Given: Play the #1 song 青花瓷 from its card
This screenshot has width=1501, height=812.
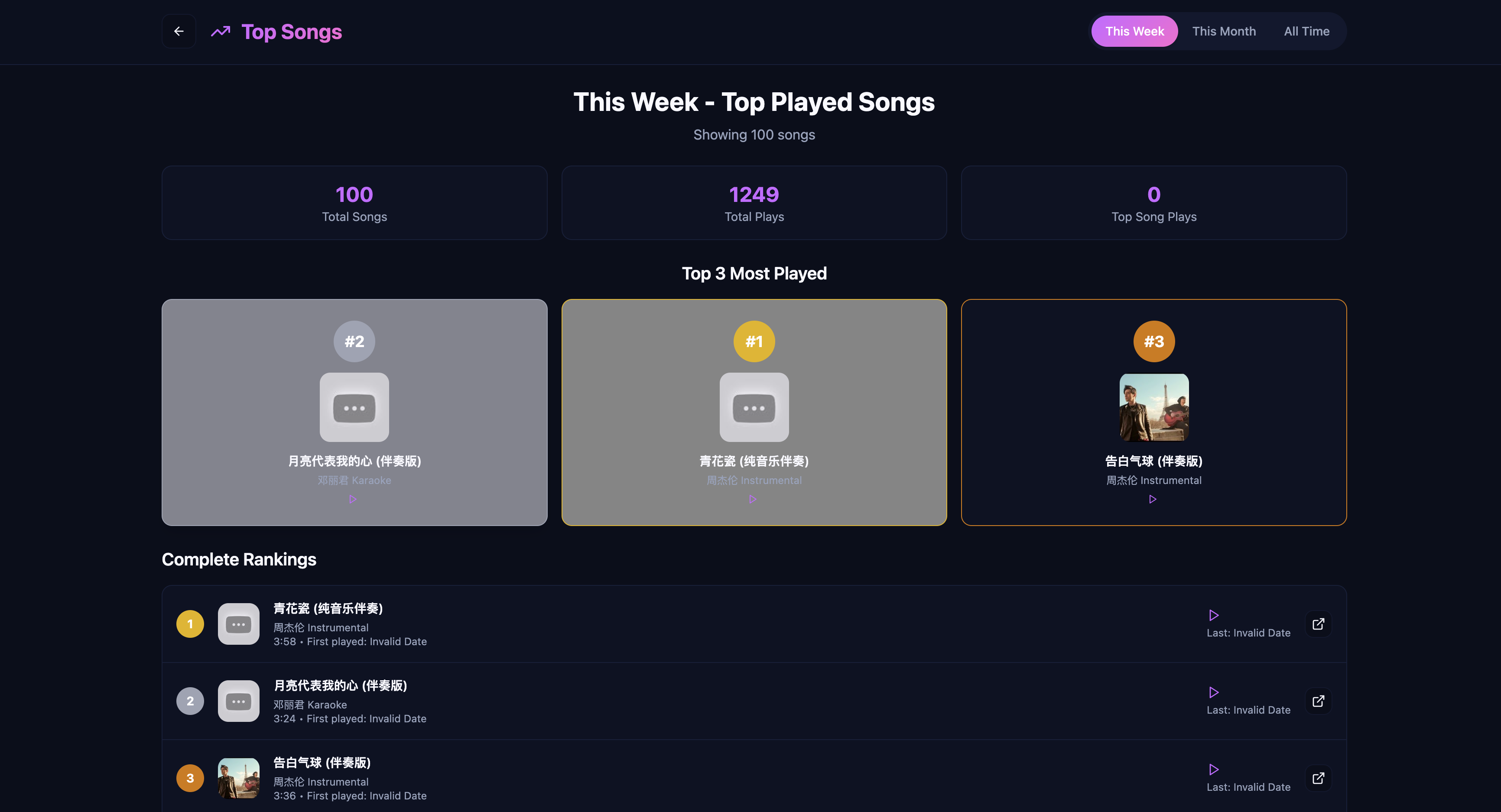Looking at the screenshot, I should tap(754, 499).
